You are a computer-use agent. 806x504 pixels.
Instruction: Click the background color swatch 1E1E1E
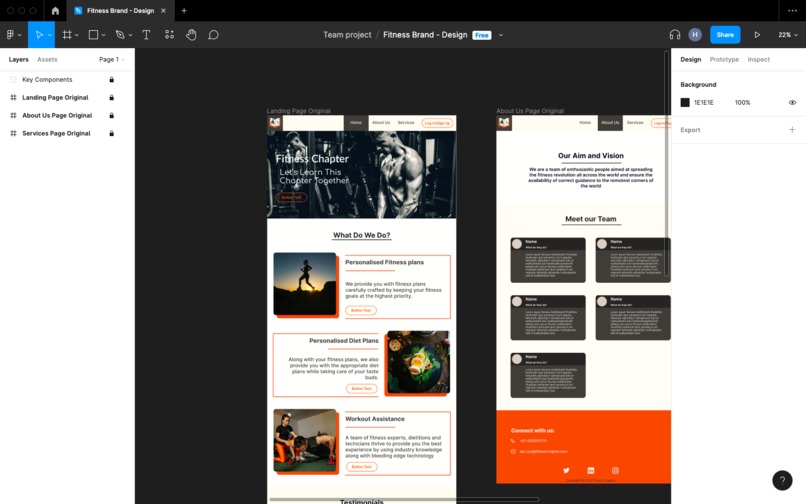click(x=685, y=102)
